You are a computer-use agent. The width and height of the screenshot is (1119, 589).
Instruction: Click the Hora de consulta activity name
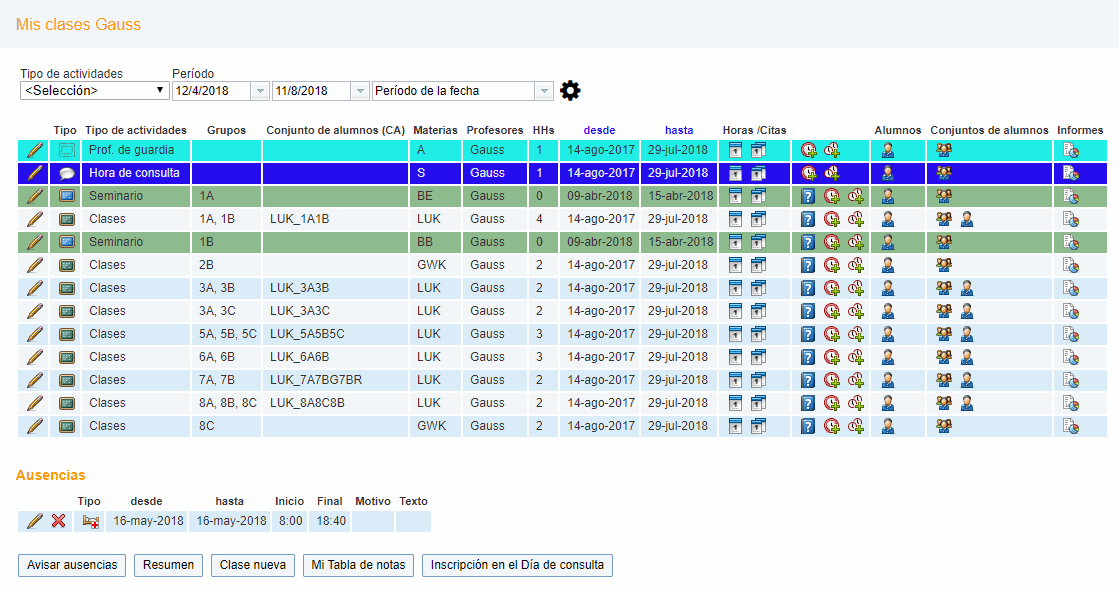pyautogui.click(x=134, y=173)
